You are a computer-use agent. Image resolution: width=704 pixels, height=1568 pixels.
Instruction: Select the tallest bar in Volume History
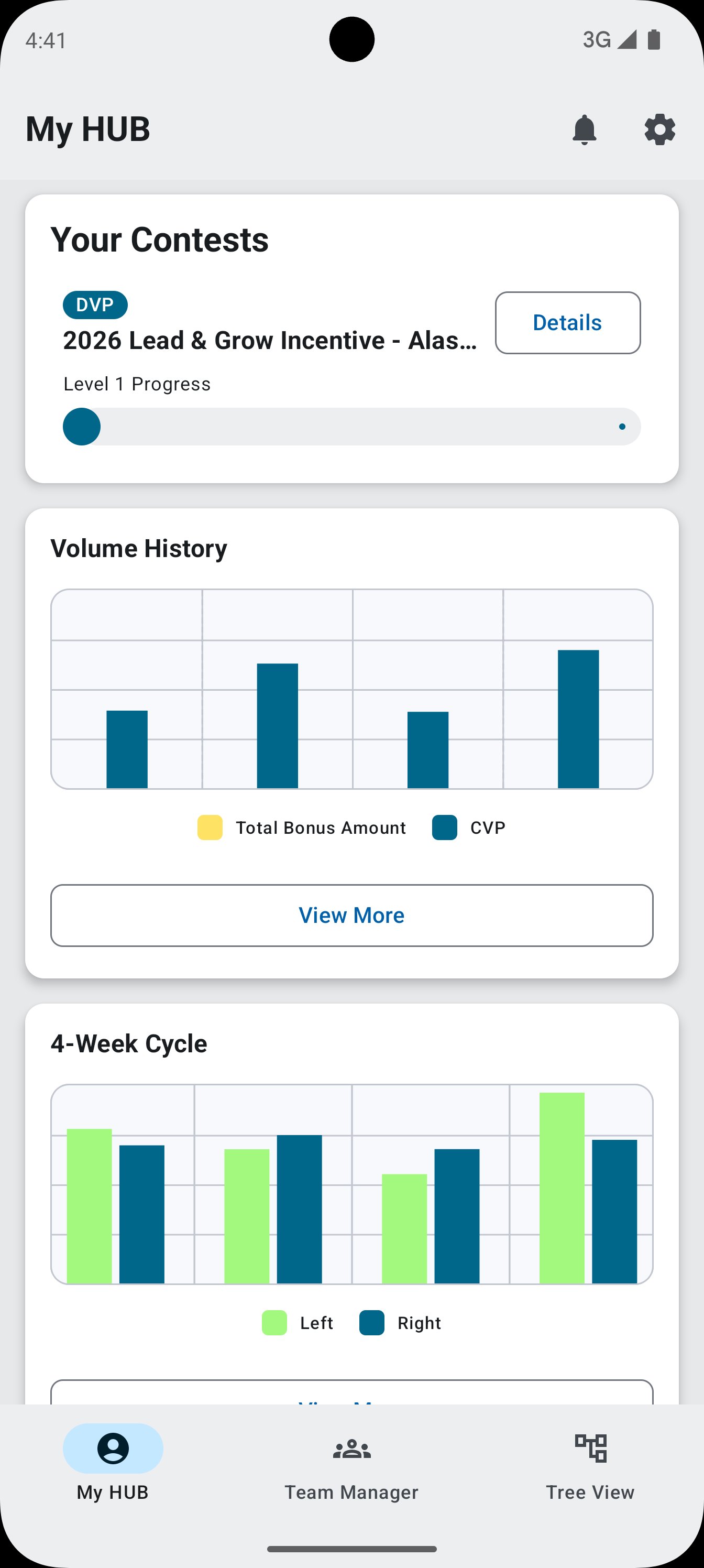[x=578, y=719]
